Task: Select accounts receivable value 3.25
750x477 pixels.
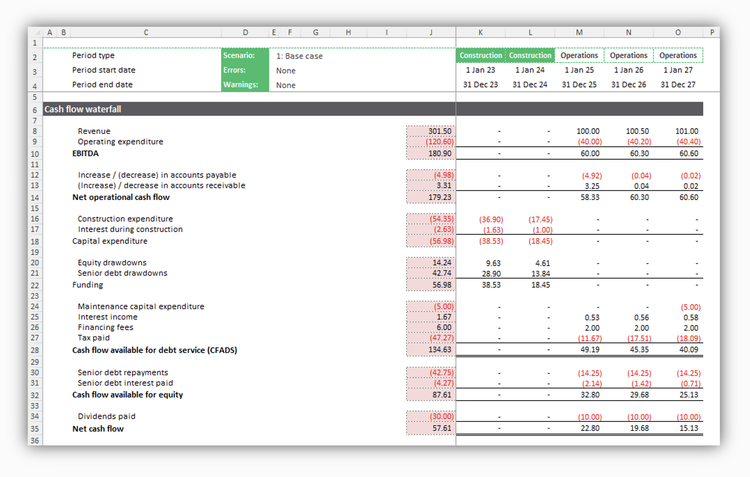Action: (x=592, y=186)
